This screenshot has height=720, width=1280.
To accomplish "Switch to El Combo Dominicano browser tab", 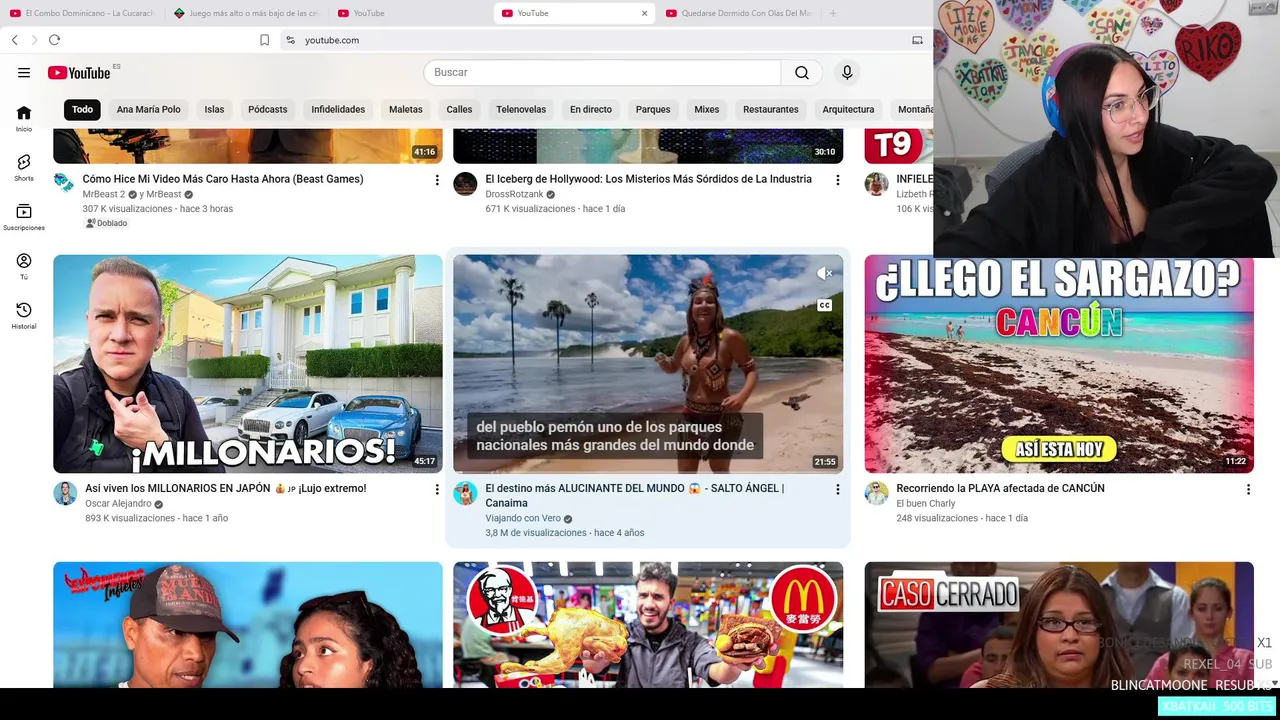I will 82,13.
